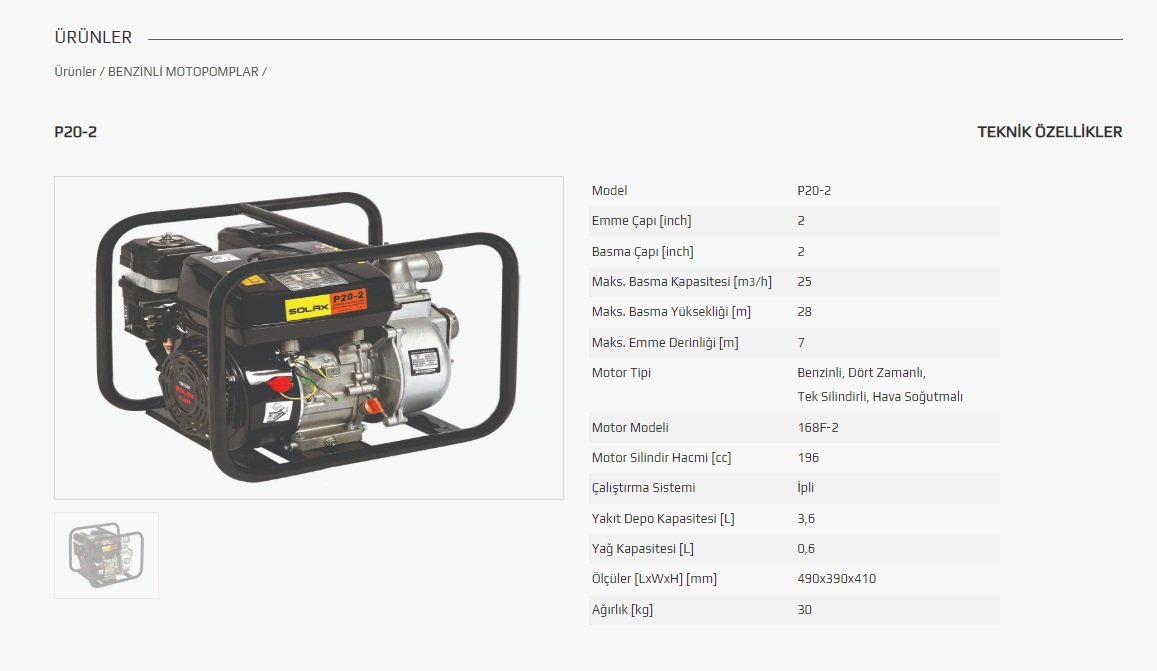
Task: Select the Motor Tipi row label
Action: [621, 373]
